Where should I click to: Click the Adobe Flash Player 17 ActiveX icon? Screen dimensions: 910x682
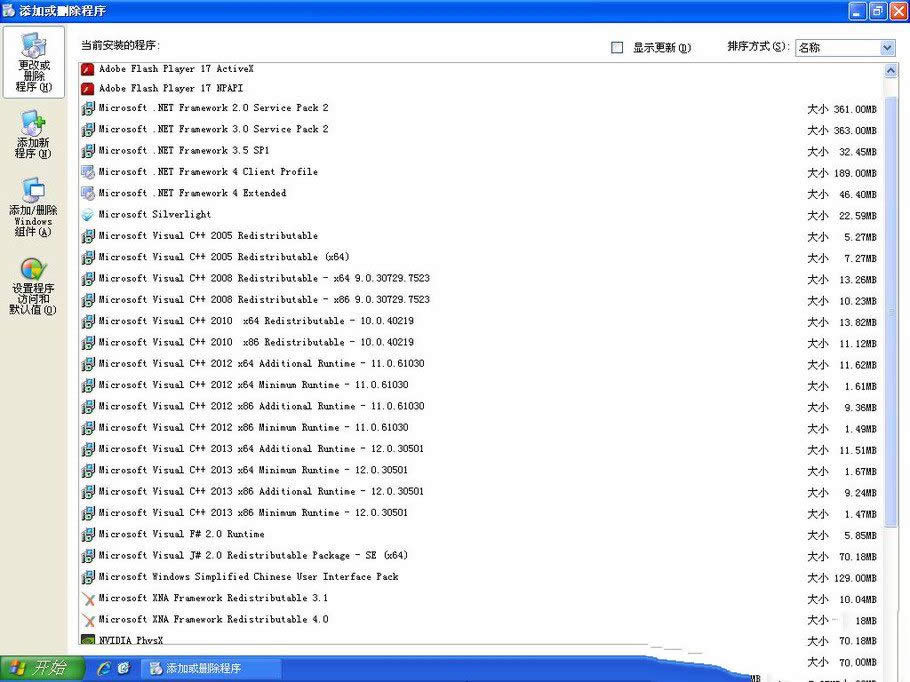[x=88, y=68]
